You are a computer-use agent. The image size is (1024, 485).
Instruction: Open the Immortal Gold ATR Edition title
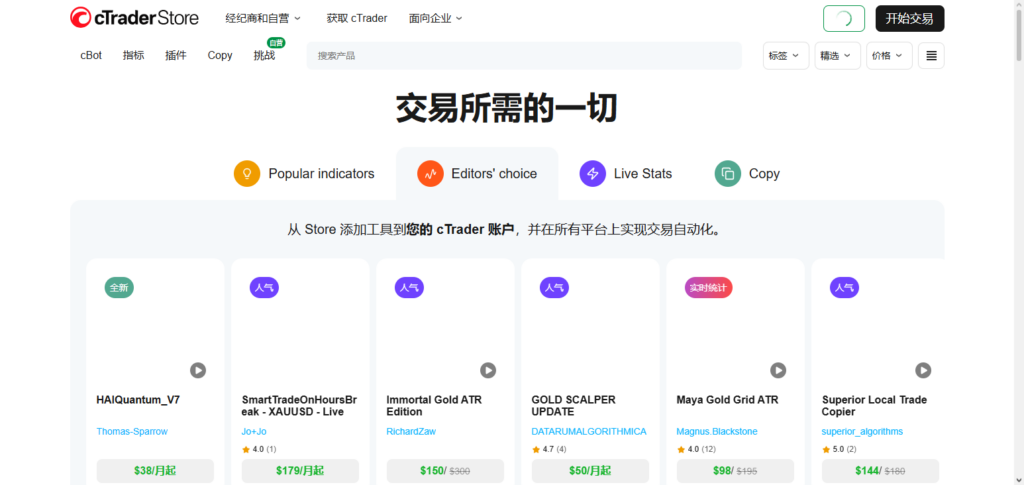[x=434, y=405]
